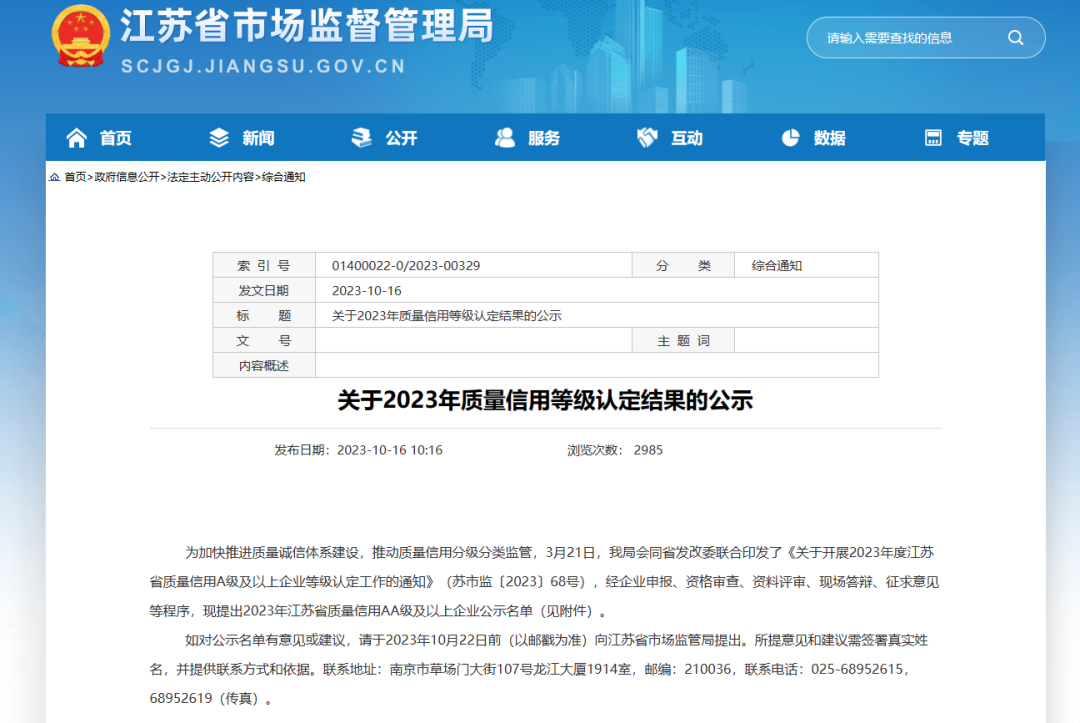Click the national emblem logo
This screenshot has height=723, width=1080.
(79, 36)
